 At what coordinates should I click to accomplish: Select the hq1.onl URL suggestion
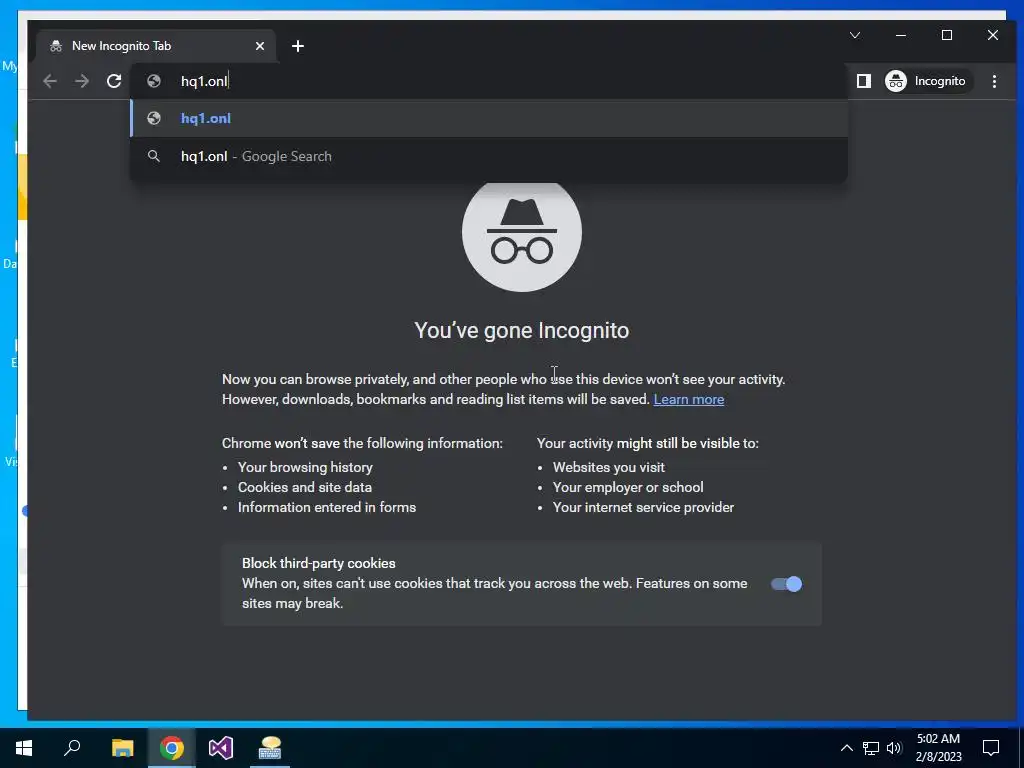click(489, 118)
